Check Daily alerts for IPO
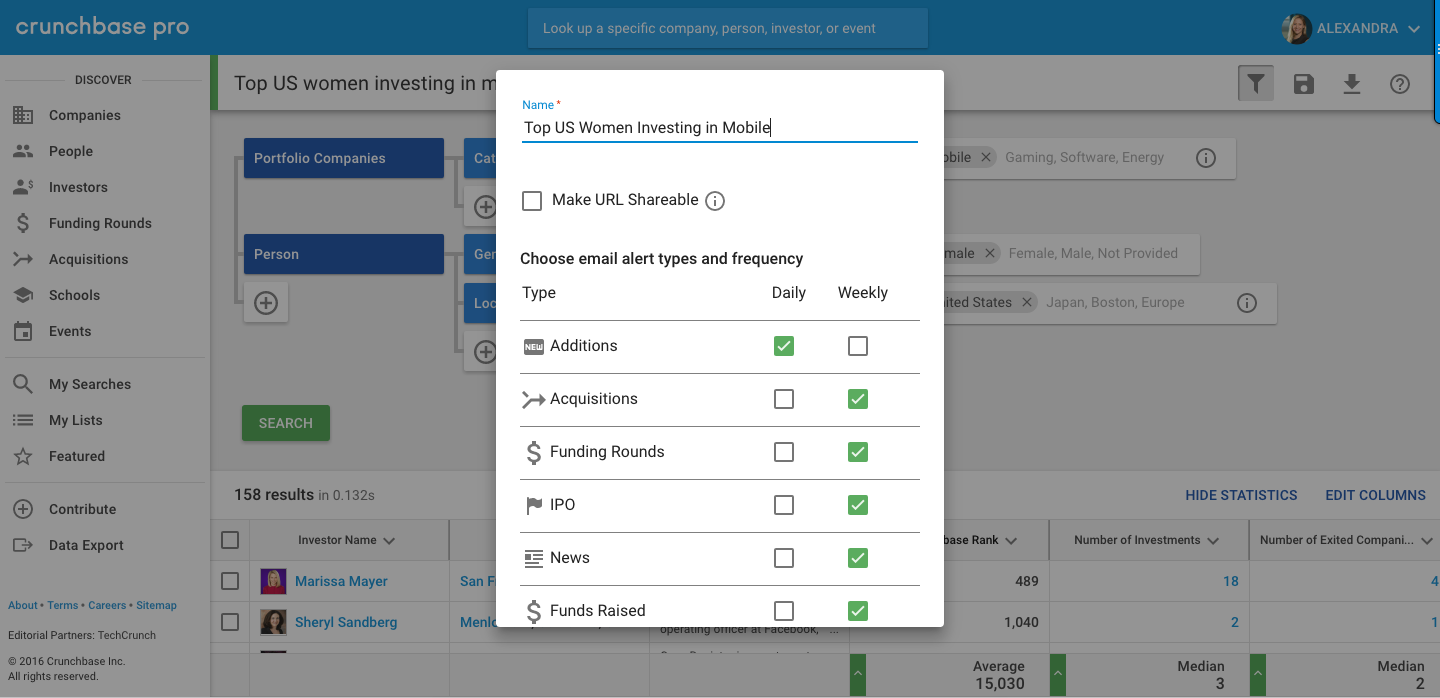The image size is (1440, 698). pos(784,505)
